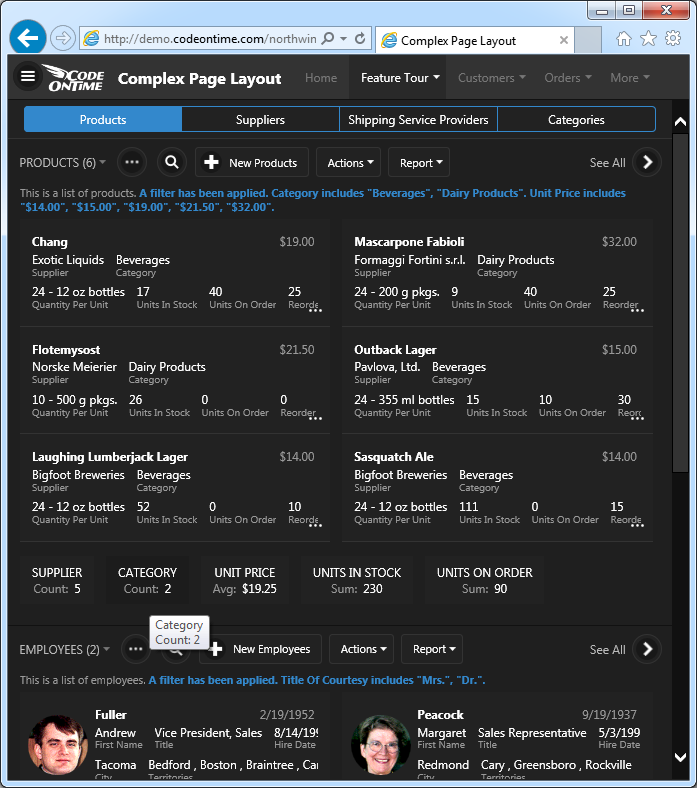Open the Employees Actions dropdown

coord(361,649)
